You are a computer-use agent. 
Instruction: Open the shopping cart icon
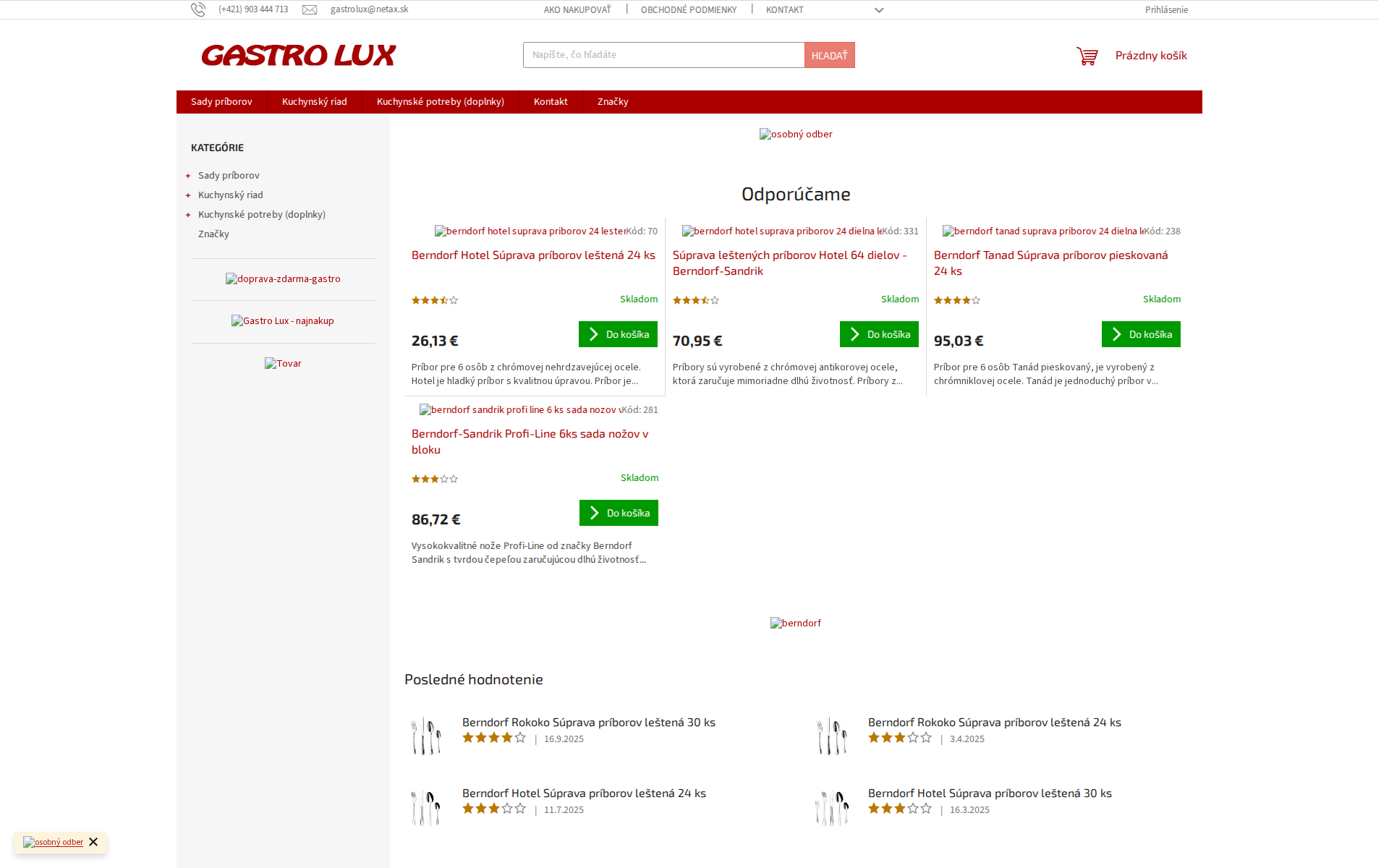tap(1087, 55)
